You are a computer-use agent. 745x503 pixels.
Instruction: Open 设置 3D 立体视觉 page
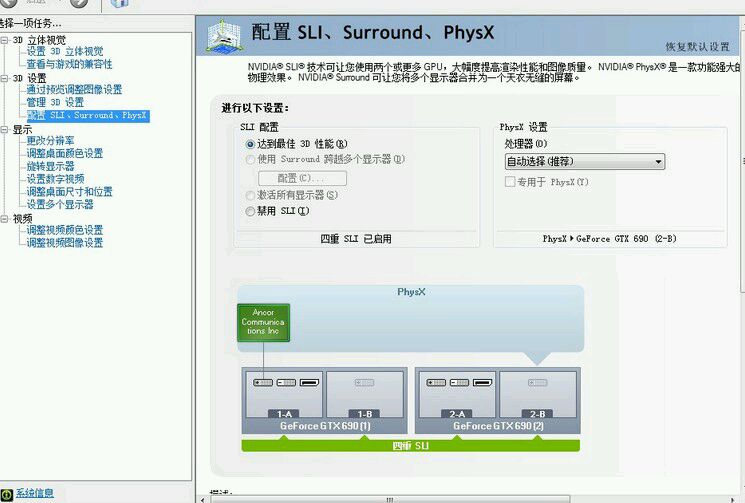[65, 51]
